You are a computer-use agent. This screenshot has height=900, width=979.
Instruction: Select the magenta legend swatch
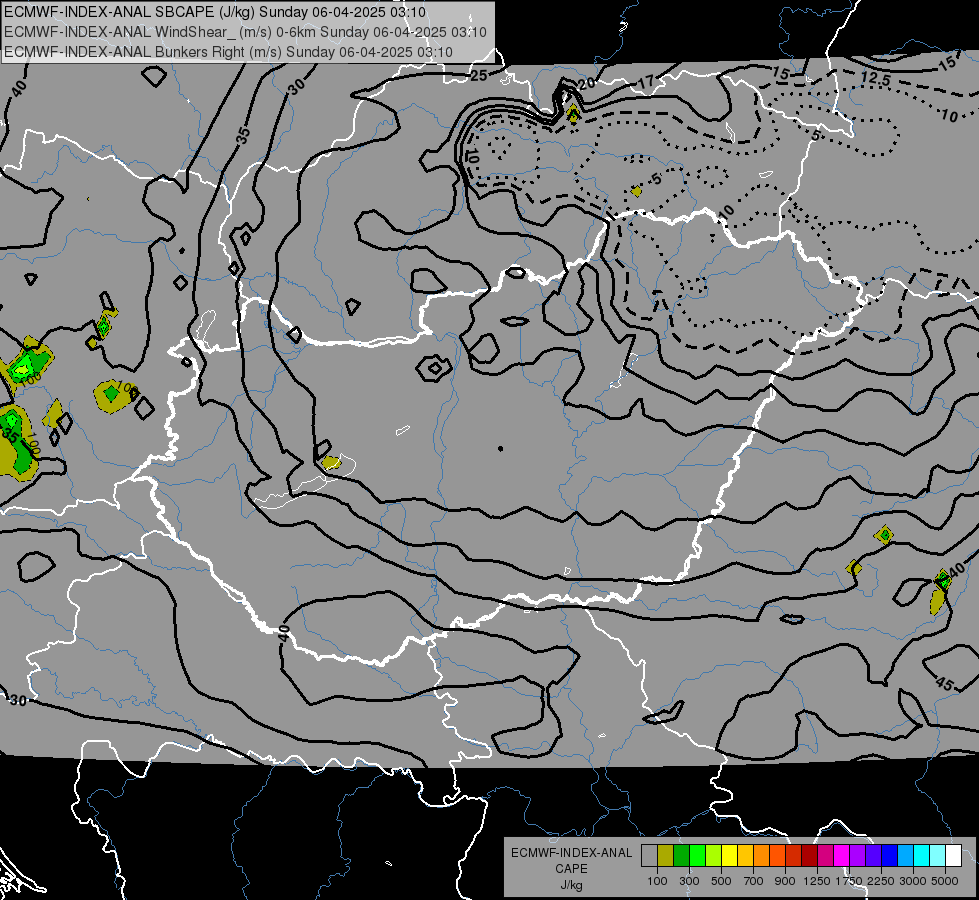point(842,856)
